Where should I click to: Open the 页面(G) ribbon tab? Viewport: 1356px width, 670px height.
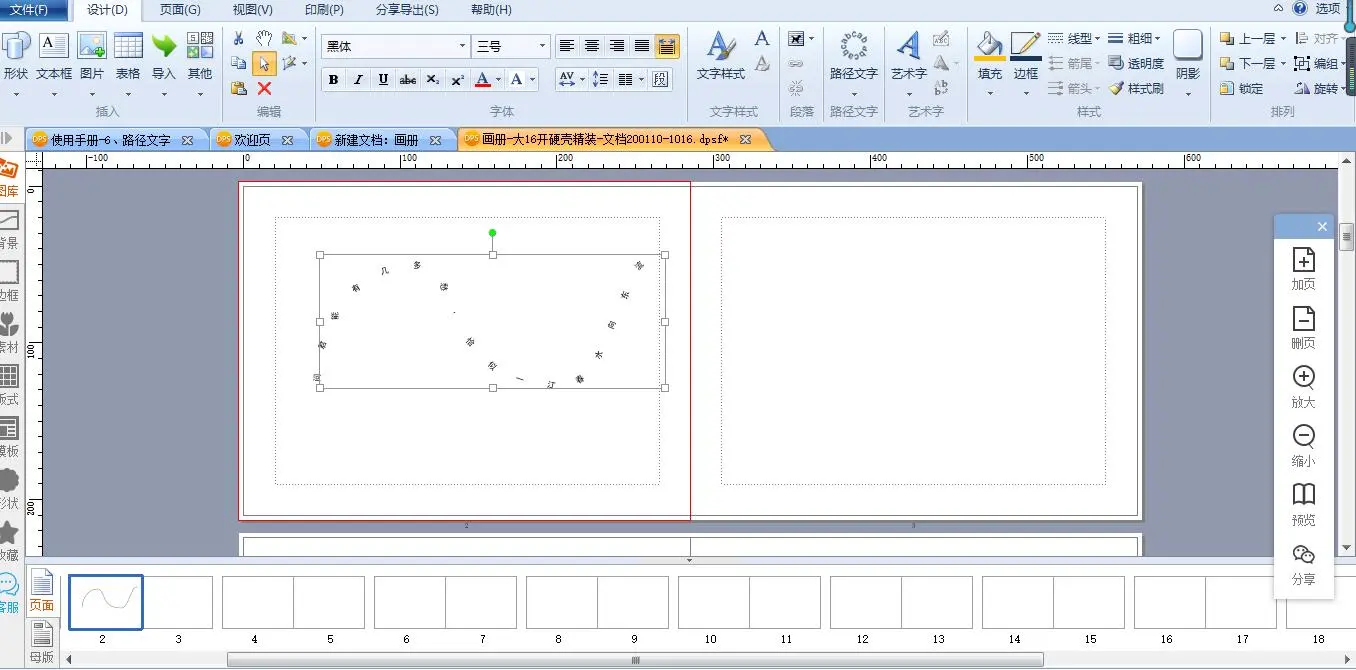pyautogui.click(x=180, y=10)
